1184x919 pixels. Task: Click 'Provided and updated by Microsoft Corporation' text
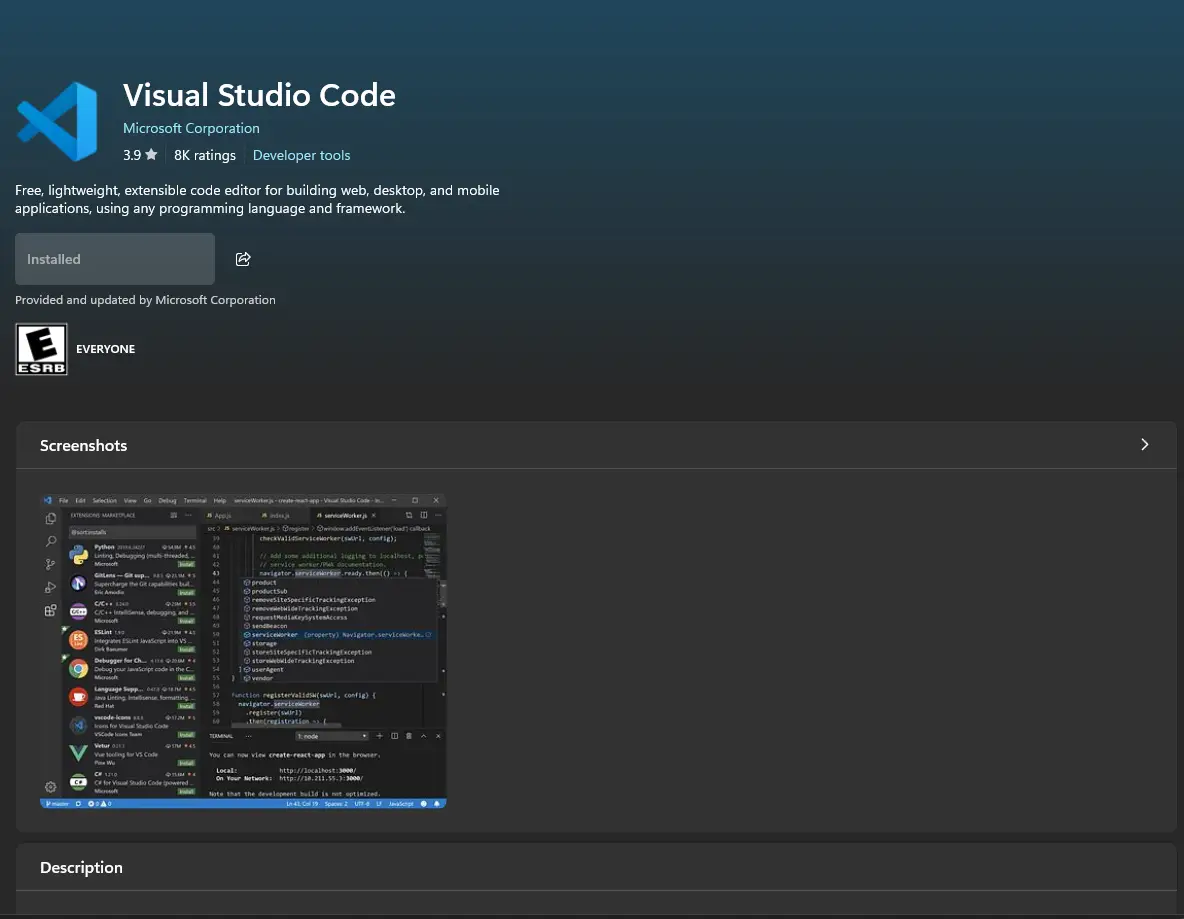pos(145,300)
